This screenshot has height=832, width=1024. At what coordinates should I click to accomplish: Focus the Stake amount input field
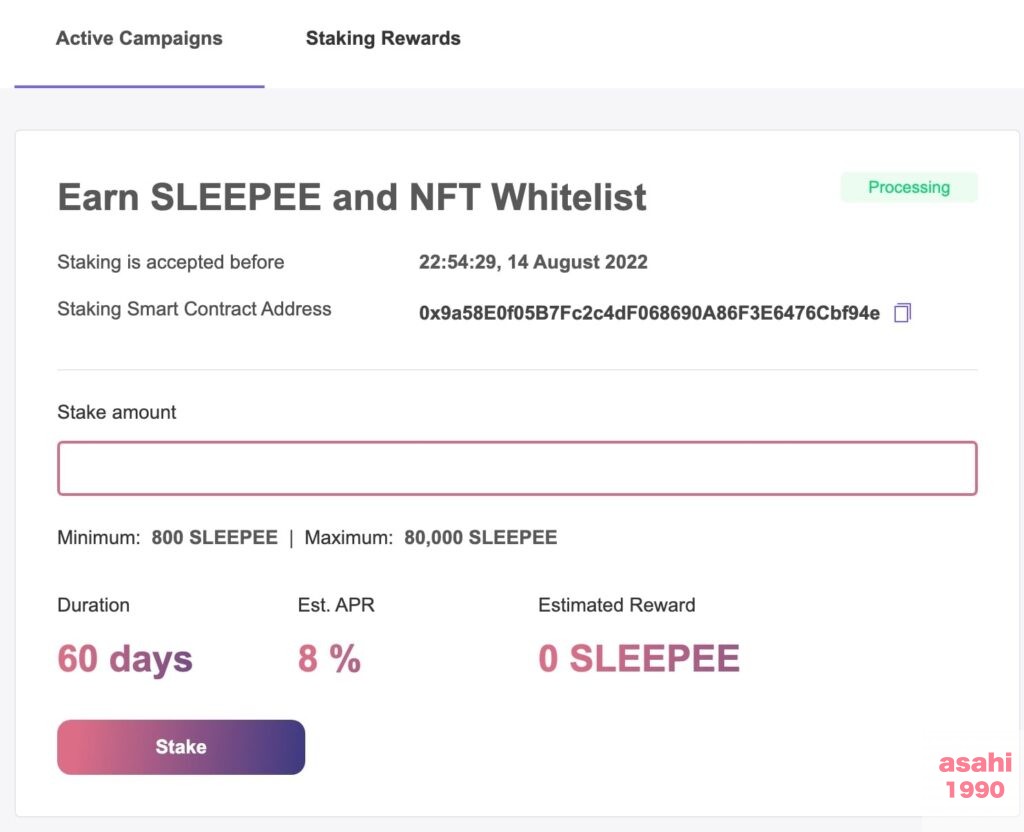click(517, 468)
